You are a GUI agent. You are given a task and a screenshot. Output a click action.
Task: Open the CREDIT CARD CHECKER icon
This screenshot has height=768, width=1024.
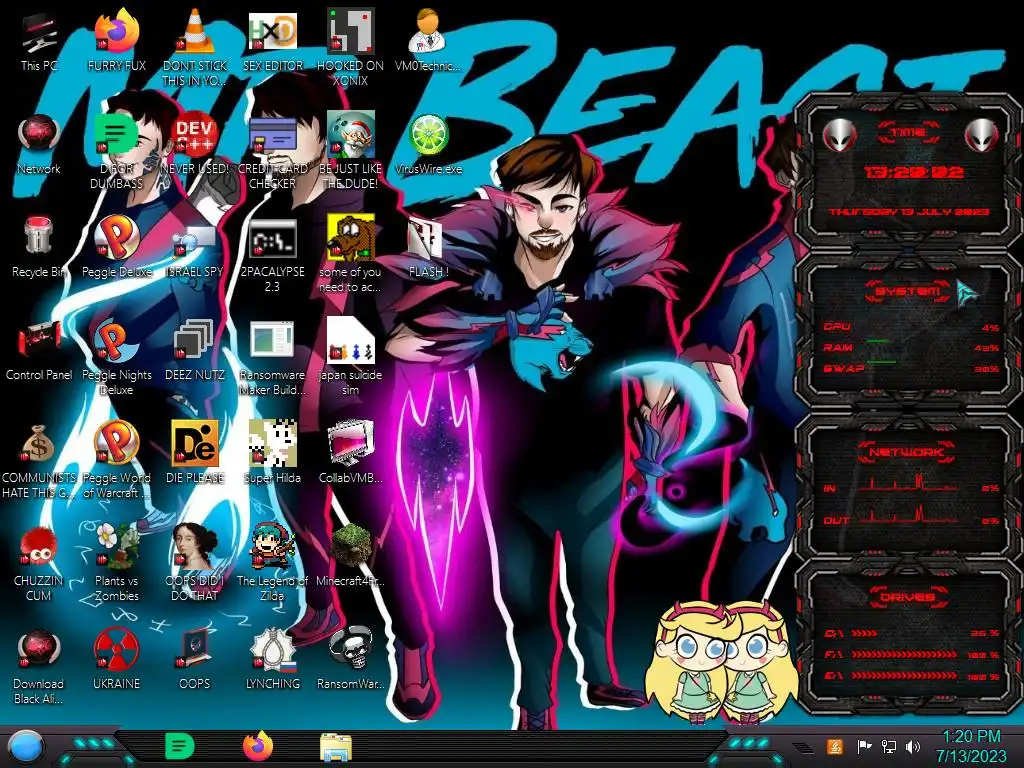click(272, 152)
